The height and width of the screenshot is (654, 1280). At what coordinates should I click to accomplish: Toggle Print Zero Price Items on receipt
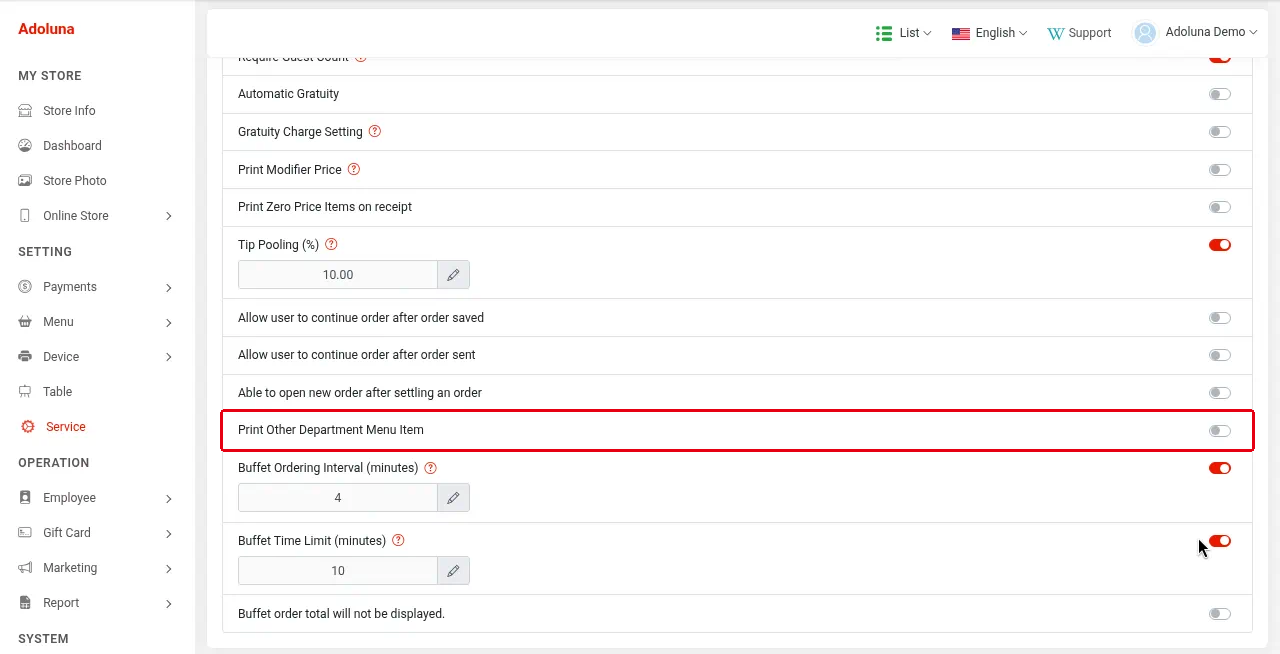[x=1220, y=207]
